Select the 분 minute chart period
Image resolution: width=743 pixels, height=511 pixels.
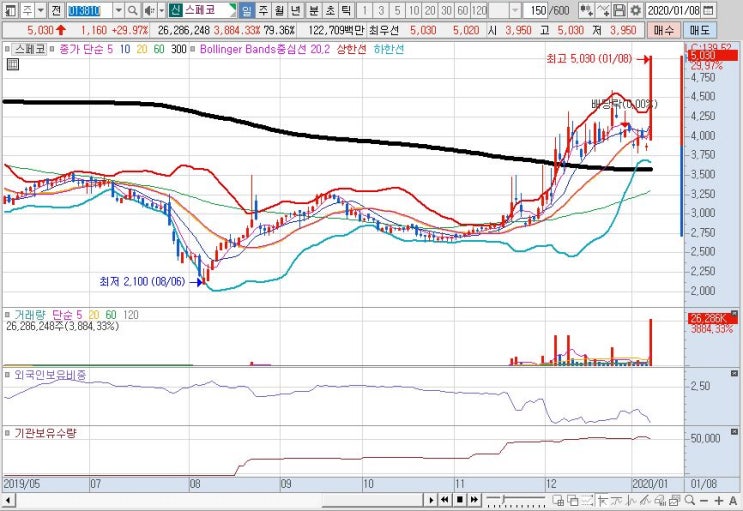[314, 10]
